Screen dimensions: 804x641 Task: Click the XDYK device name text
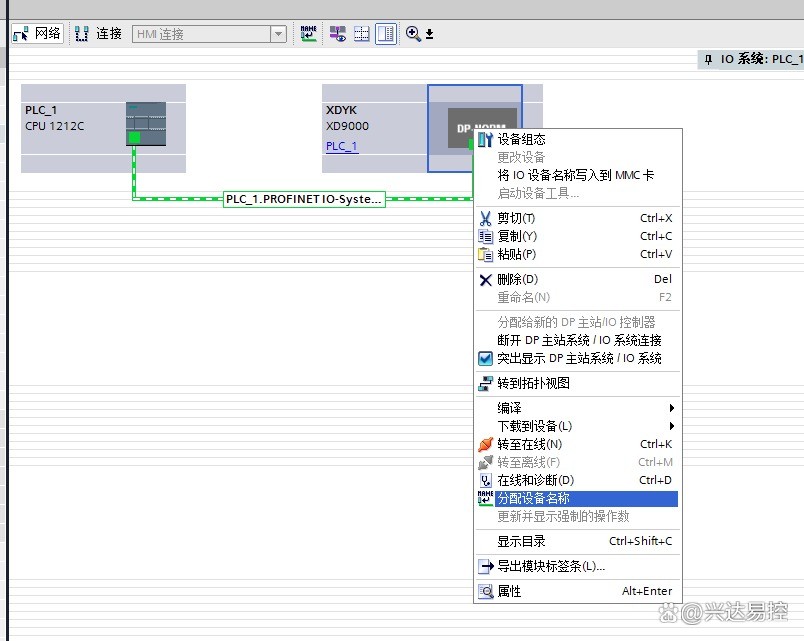point(341,110)
